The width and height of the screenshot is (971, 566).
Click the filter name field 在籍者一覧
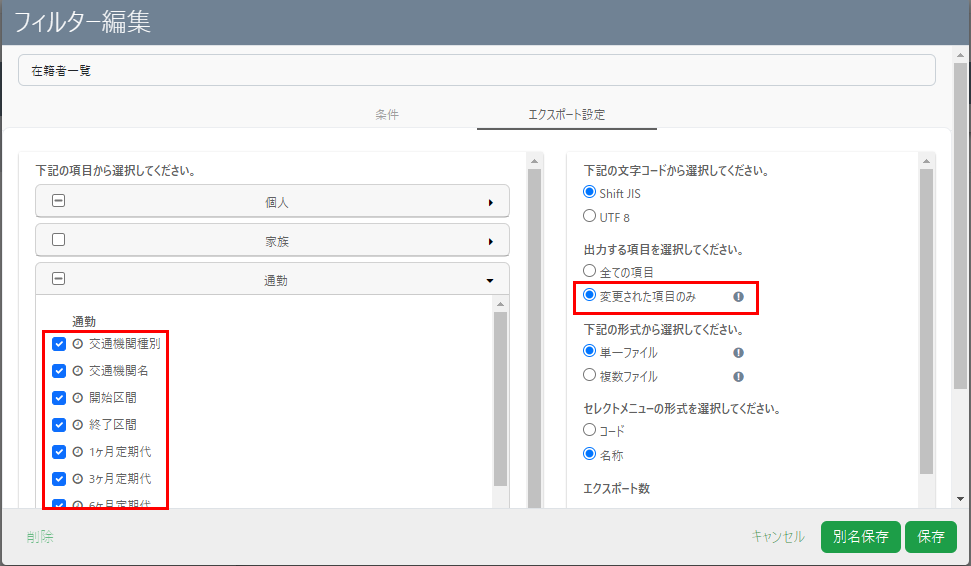(x=476, y=71)
